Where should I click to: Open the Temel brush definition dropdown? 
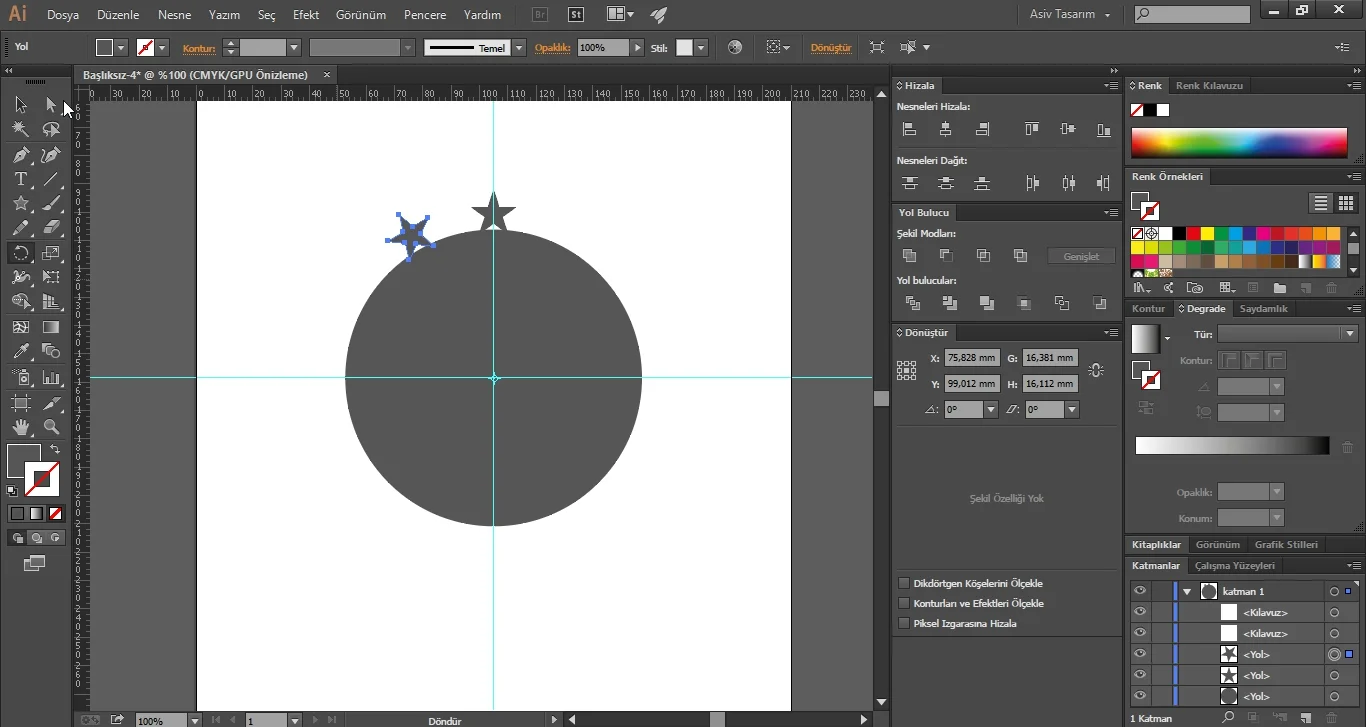click(x=519, y=48)
